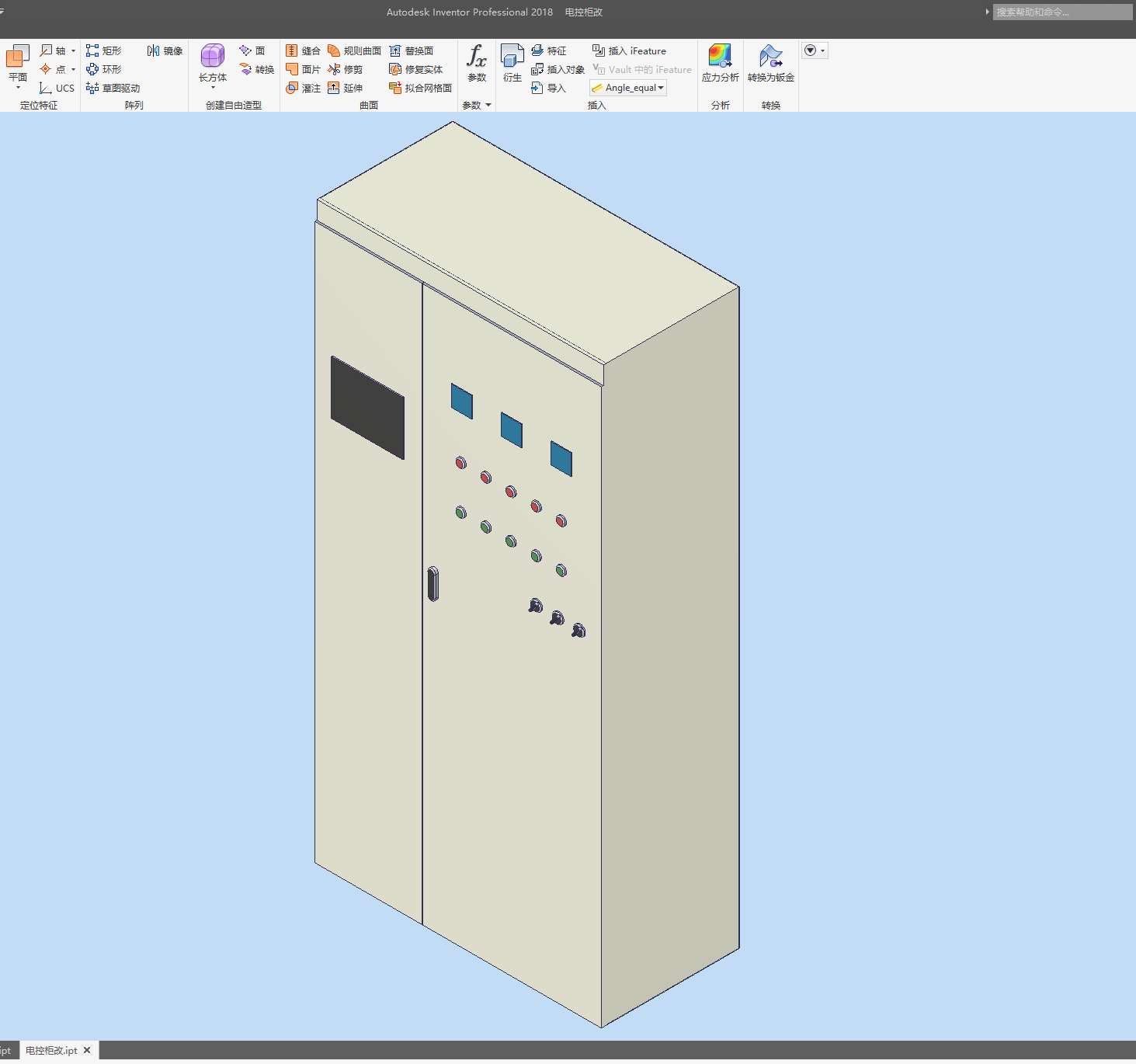Click the 插入对象 insert object tool
The image size is (1136, 1064).
coord(558,69)
